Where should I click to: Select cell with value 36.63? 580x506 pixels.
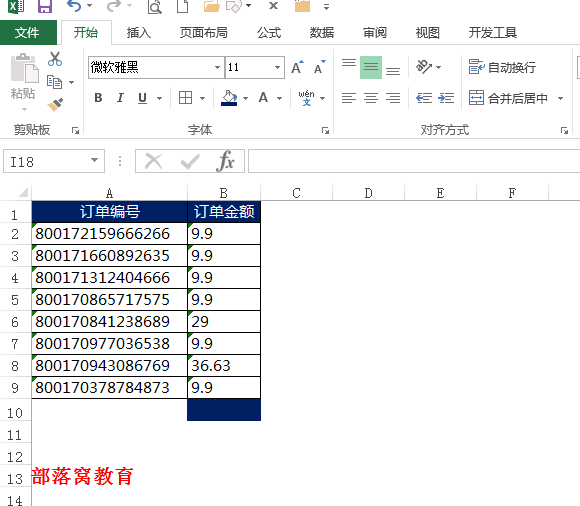[224, 366]
